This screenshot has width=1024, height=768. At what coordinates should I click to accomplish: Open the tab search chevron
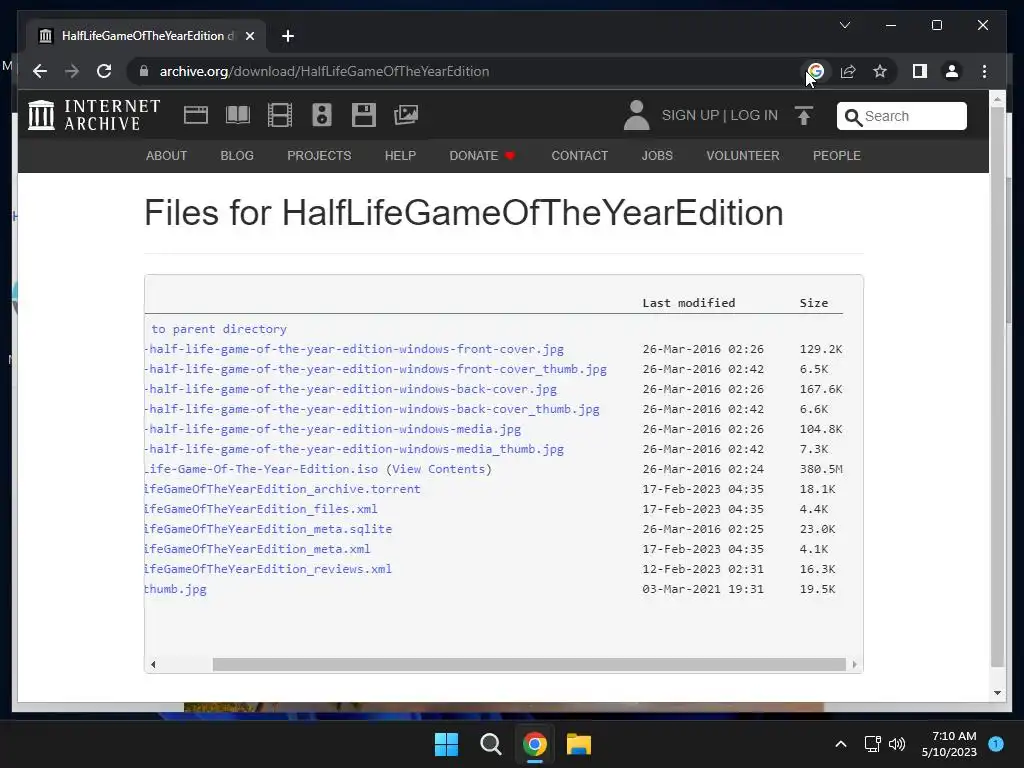click(x=844, y=25)
